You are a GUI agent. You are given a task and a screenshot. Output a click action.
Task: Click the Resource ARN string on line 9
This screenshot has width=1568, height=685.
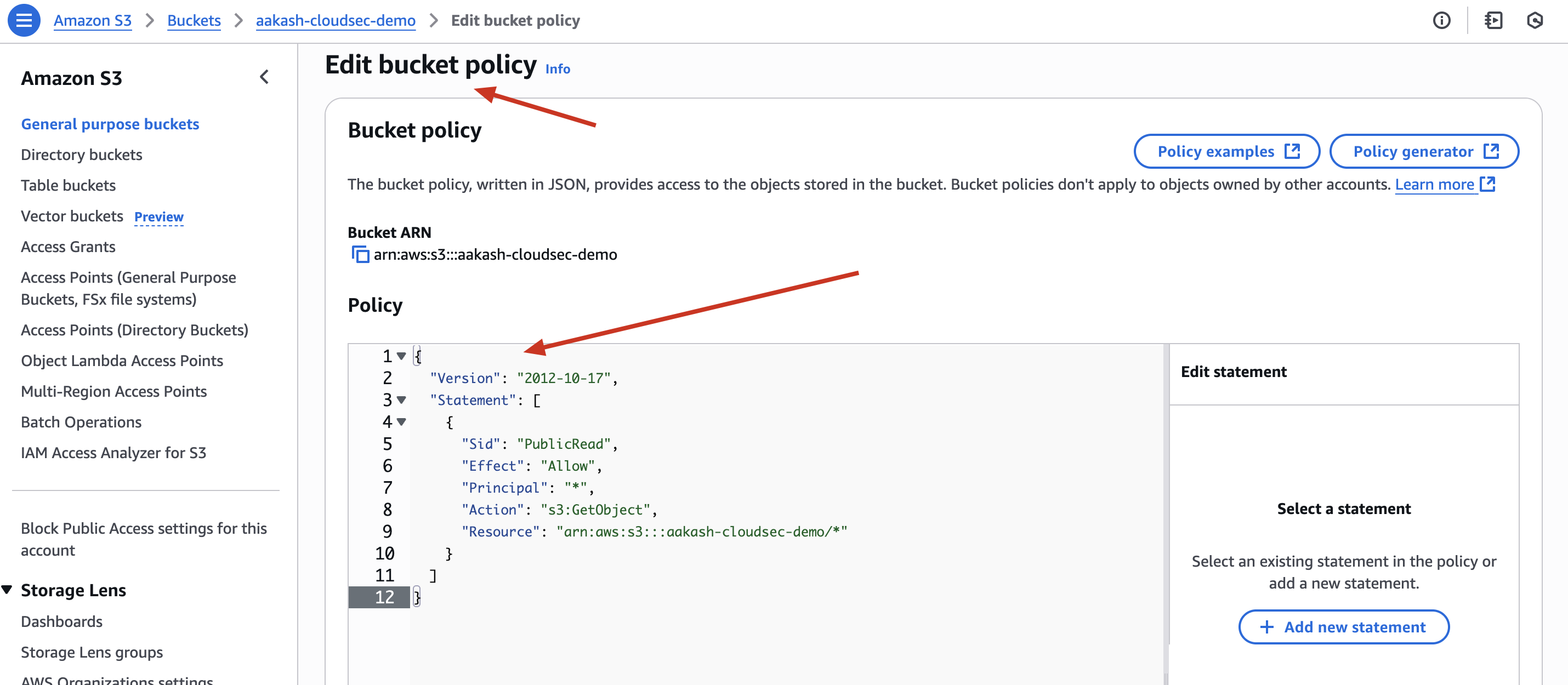point(701,531)
